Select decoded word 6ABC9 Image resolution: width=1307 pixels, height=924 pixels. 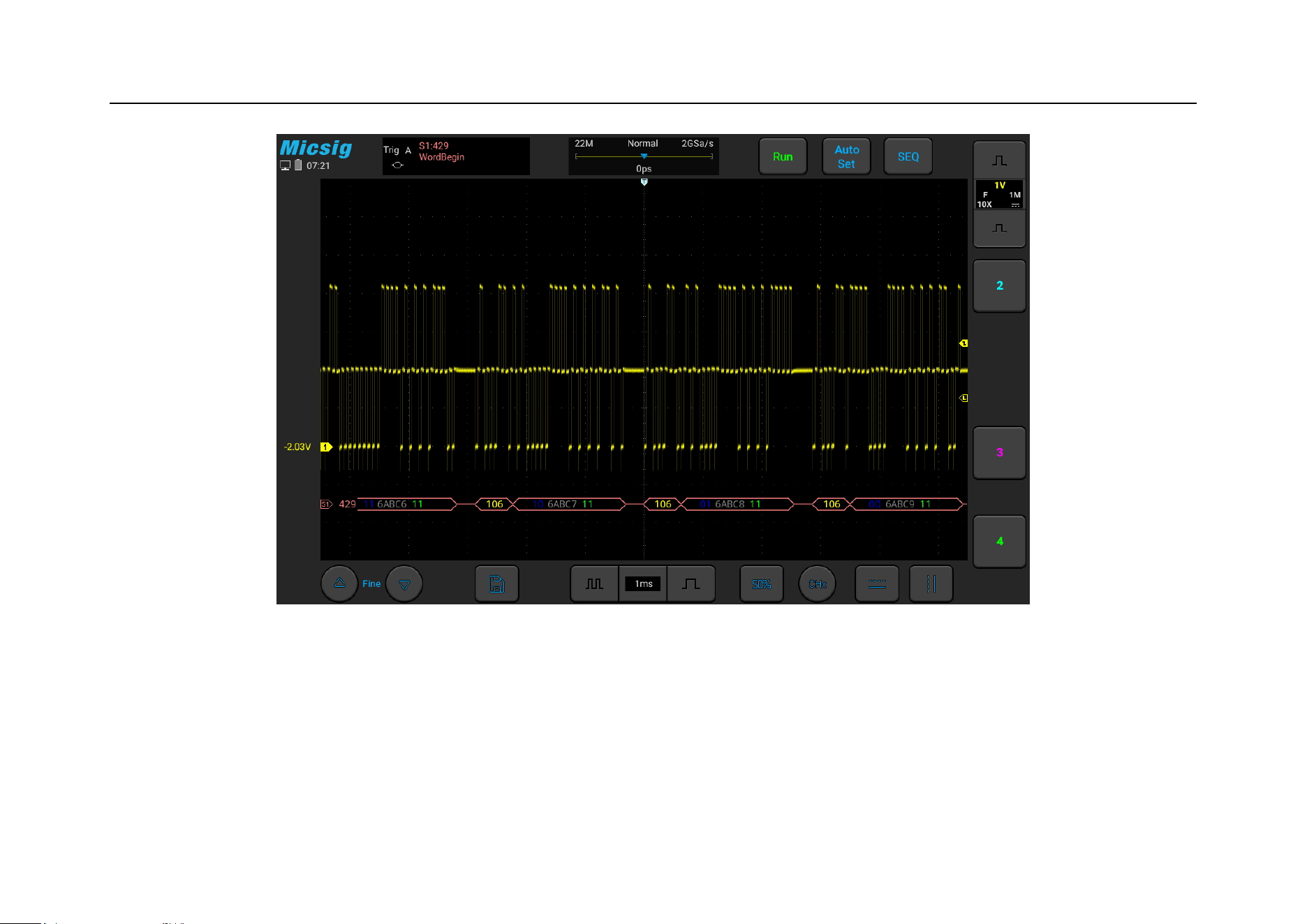coord(900,504)
